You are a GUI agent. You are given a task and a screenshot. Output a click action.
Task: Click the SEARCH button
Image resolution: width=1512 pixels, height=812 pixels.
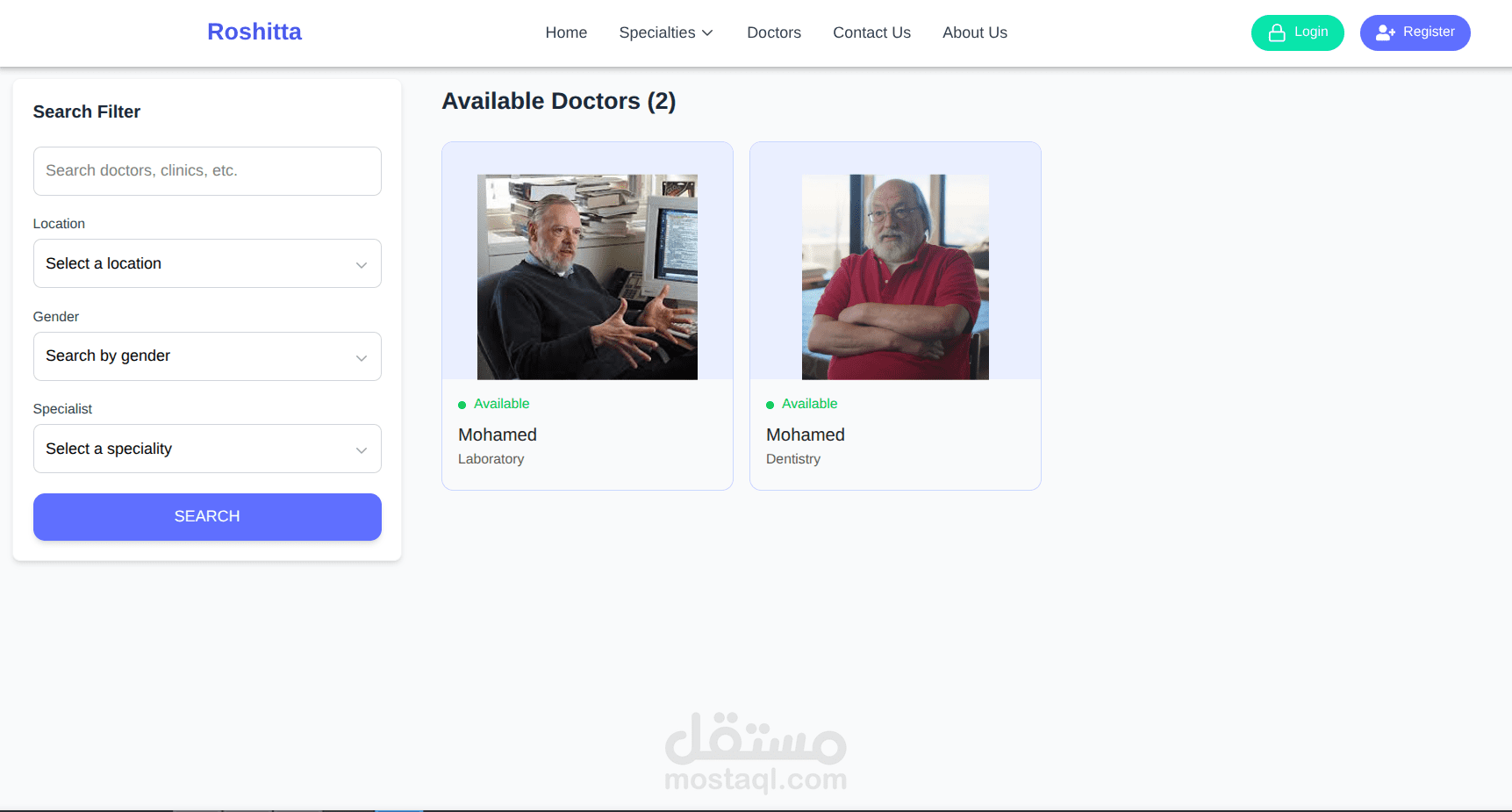(x=207, y=517)
